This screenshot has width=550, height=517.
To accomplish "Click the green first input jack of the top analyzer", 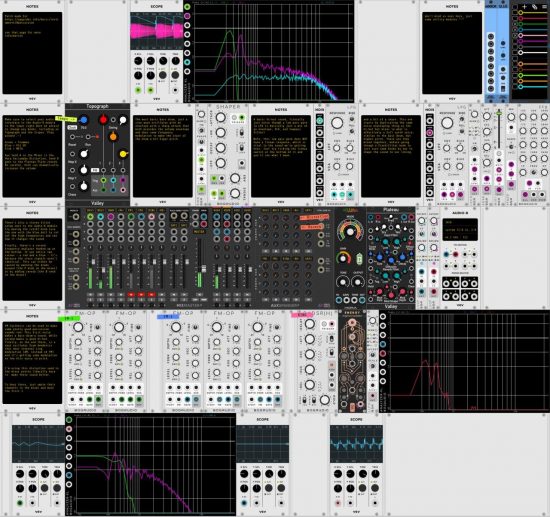I will coord(187,7).
